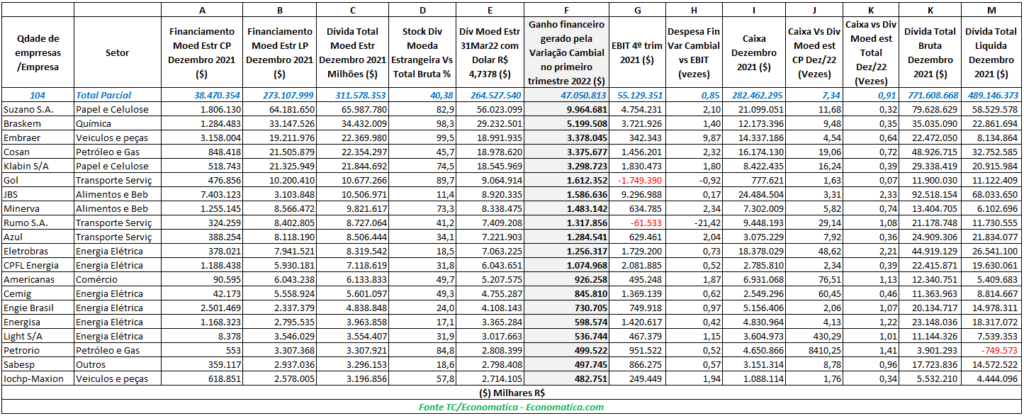This screenshot has height=416, width=1024.
Task: Select the Suzano S.A. company cell
Action: click(x=38, y=108)
